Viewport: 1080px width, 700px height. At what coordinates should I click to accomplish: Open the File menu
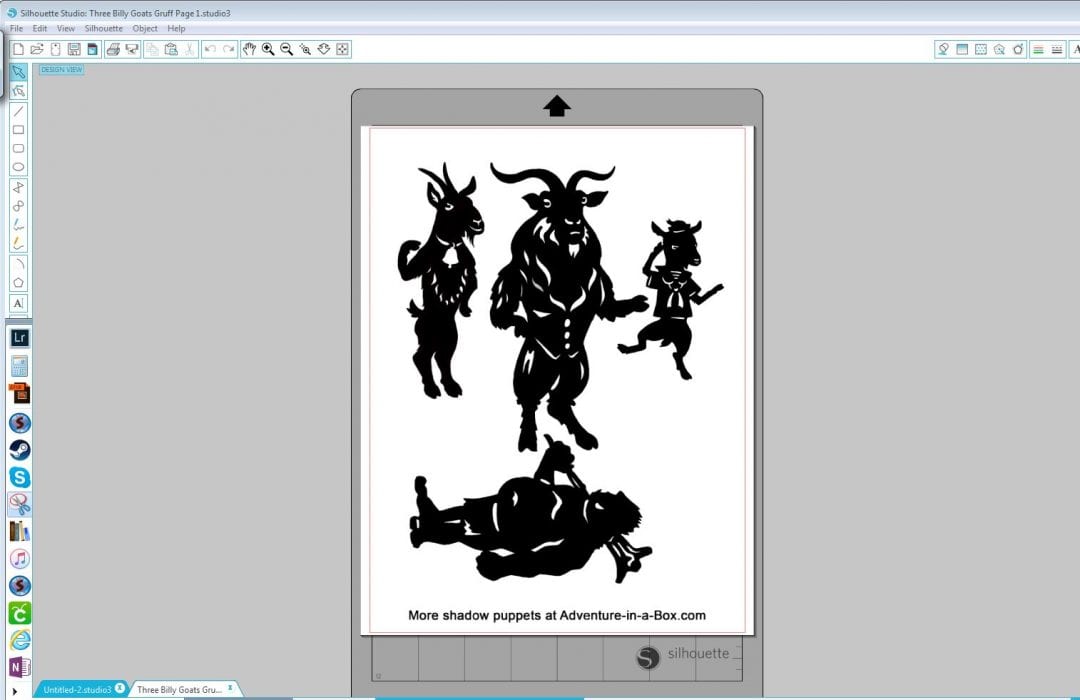17,28
